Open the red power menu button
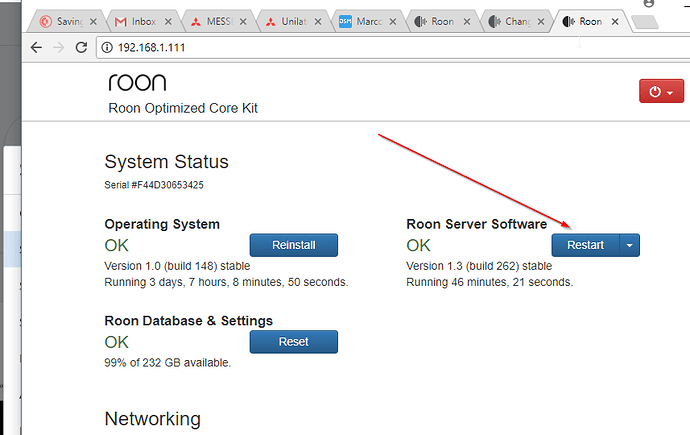690x435 pixels. (x=661, y=91)
